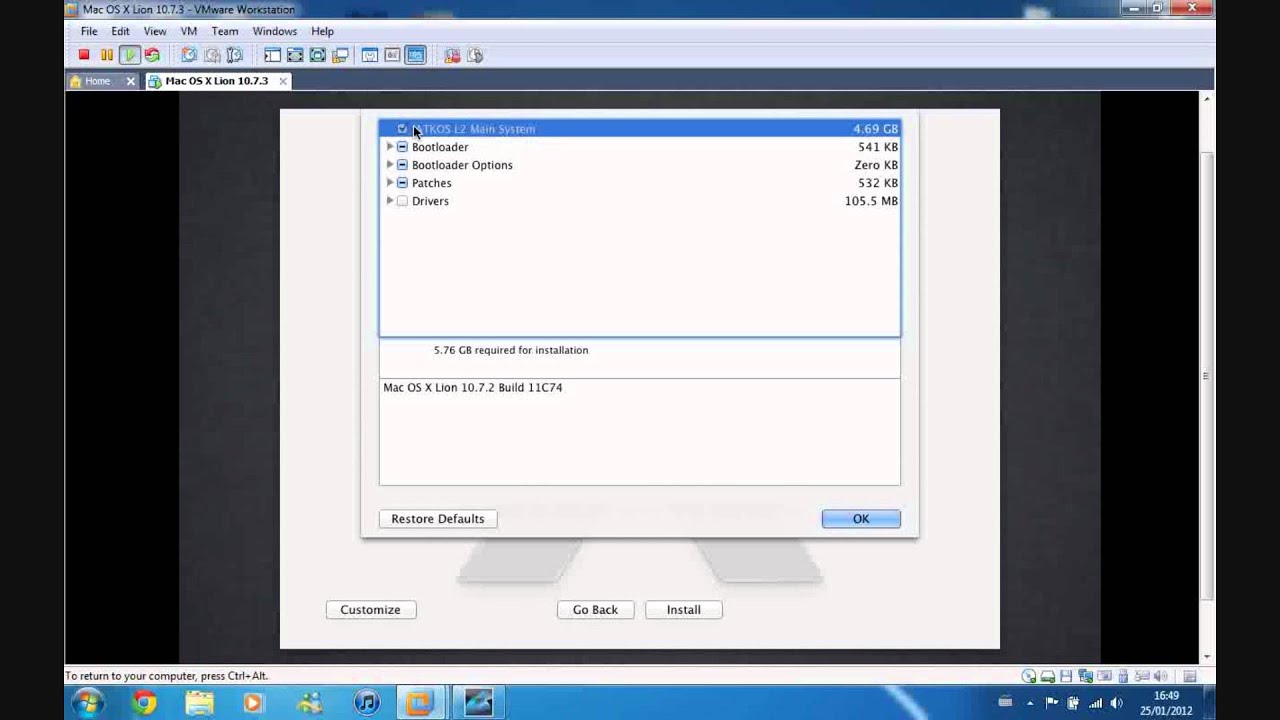Click the 541 KB Bootloader size
Screen dimensions: 1280x720
[x=878, y=147]
